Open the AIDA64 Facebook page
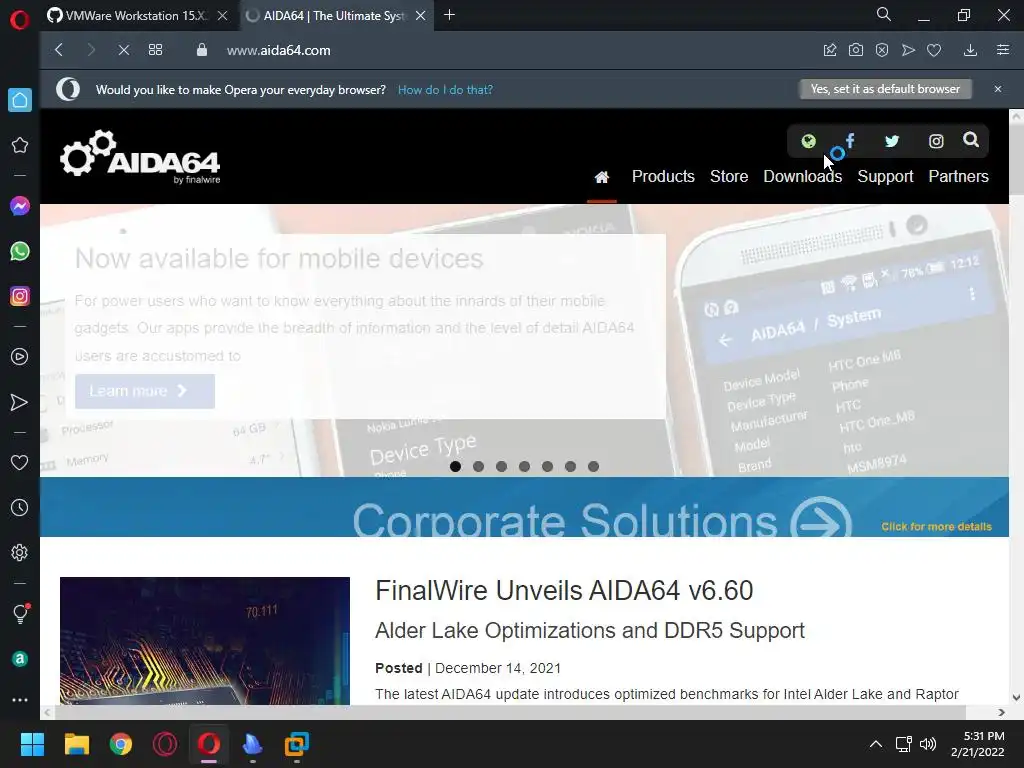The width and height of the screenshot is (1024, 768). [x=850, y=141]
